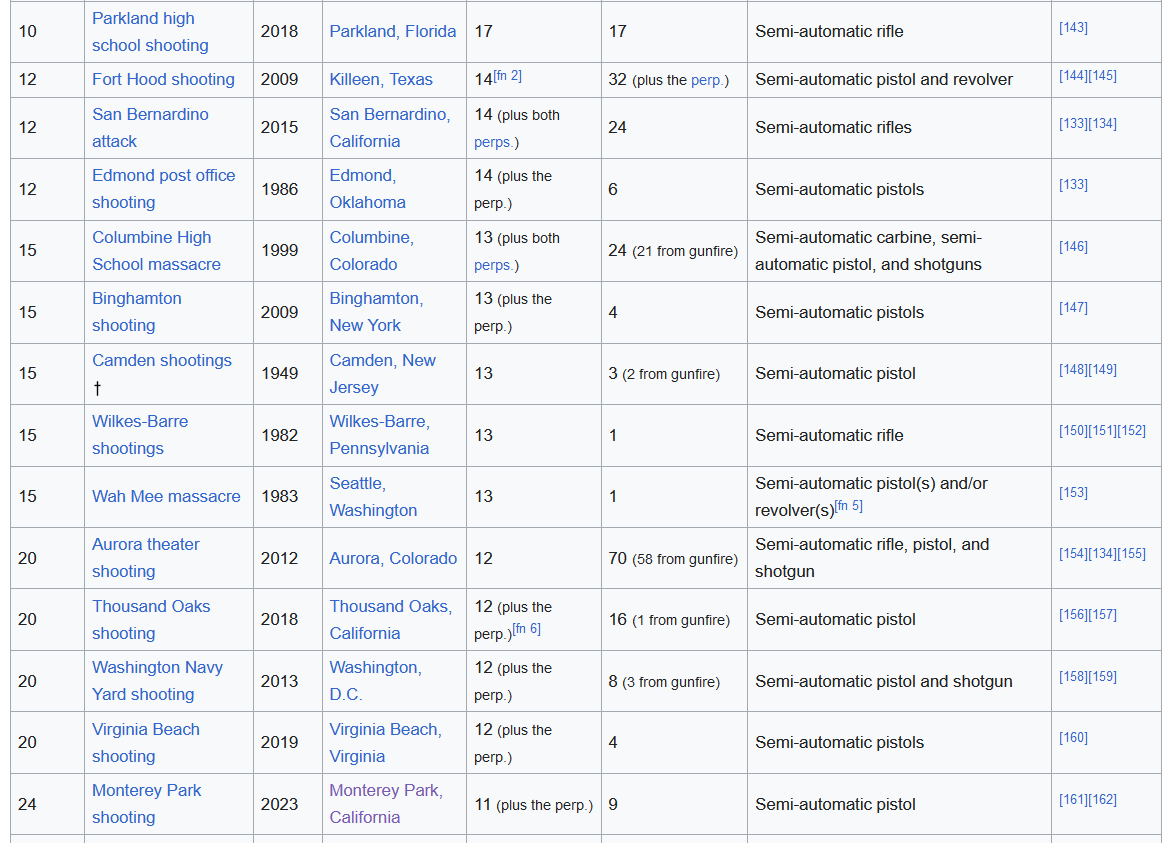This screenshot has width=1171, height=843.
Task: Open the Fort Hood shooting article
Action: [163, 79]
